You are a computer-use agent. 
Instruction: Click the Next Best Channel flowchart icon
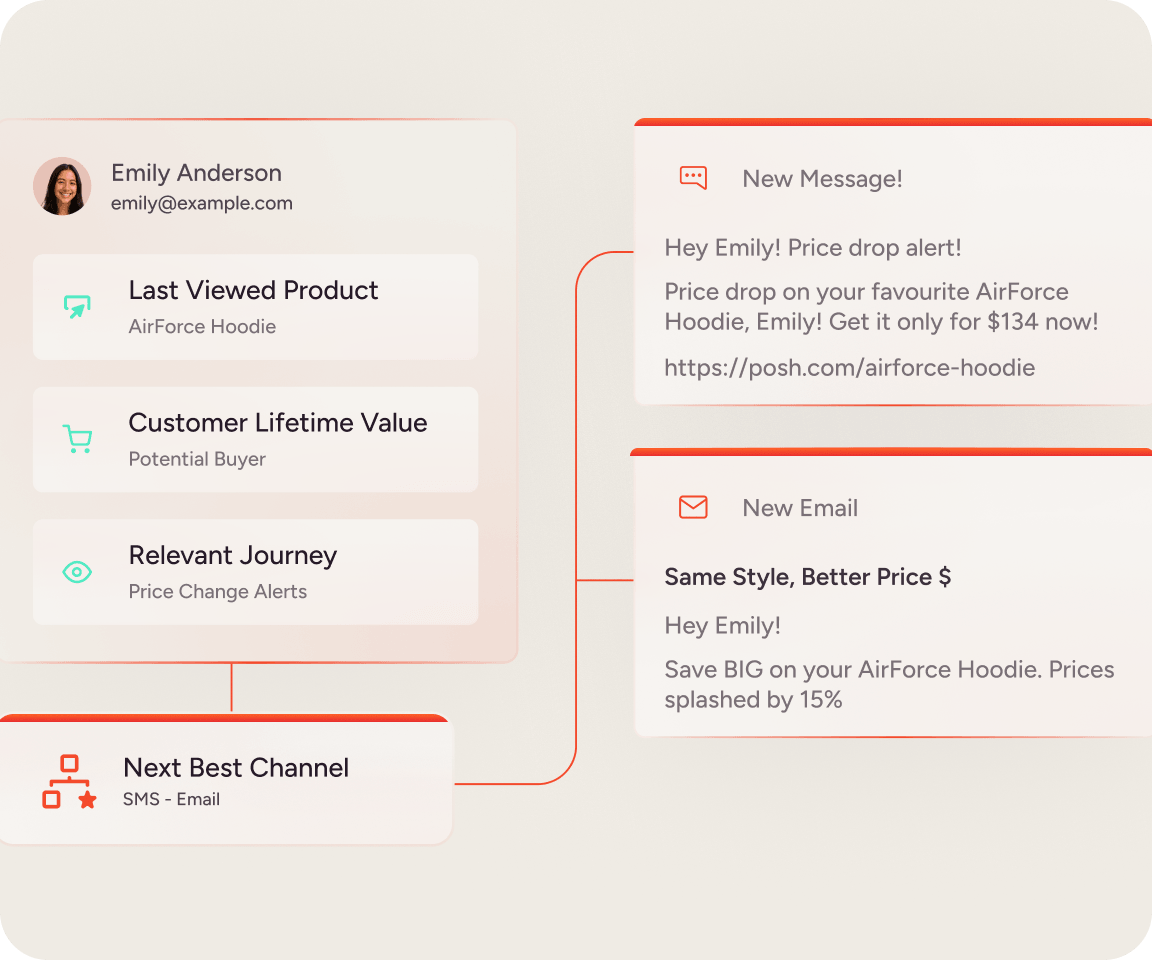[x=69, y=782]
